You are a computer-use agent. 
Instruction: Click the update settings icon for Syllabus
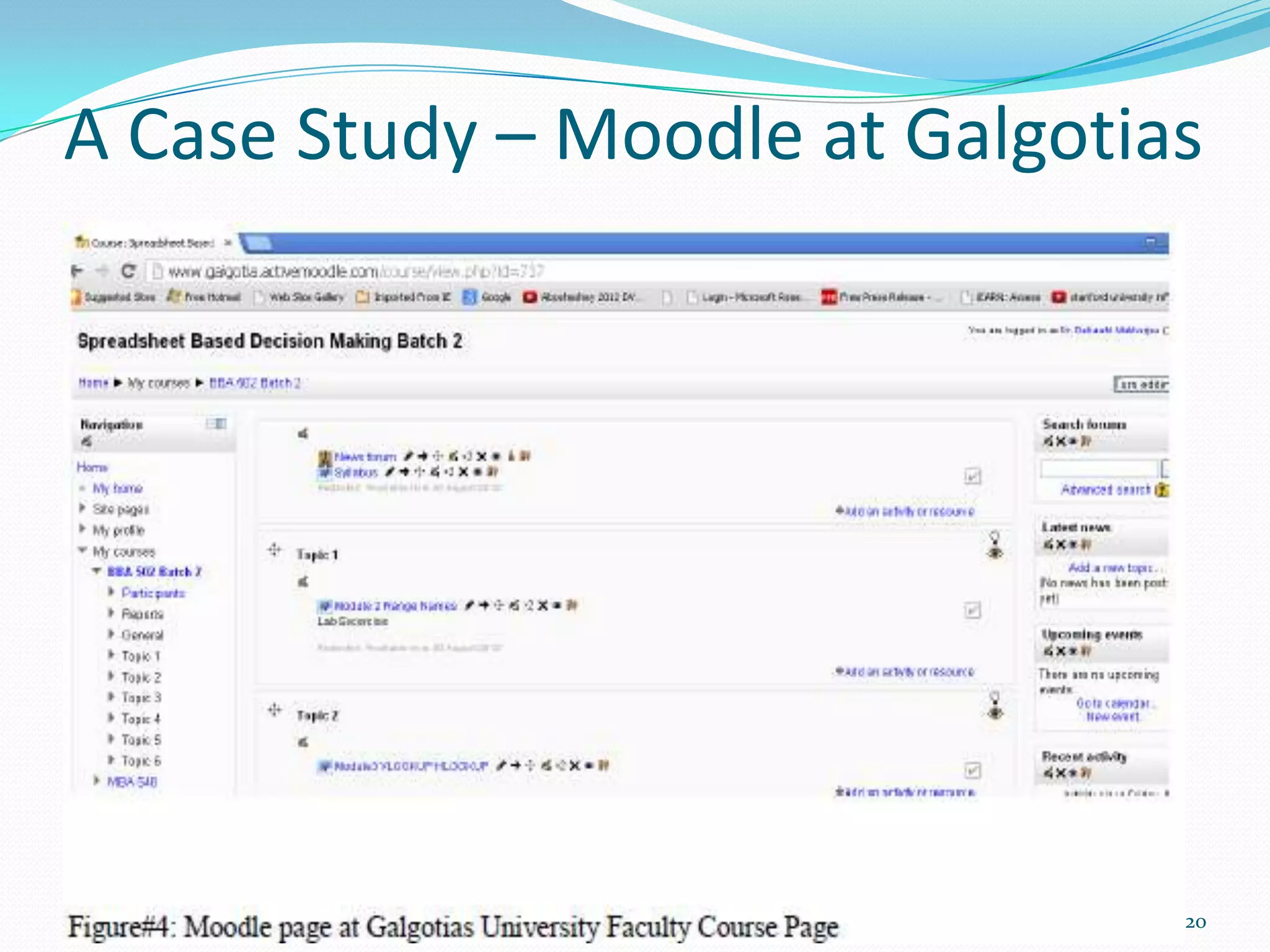435,472
